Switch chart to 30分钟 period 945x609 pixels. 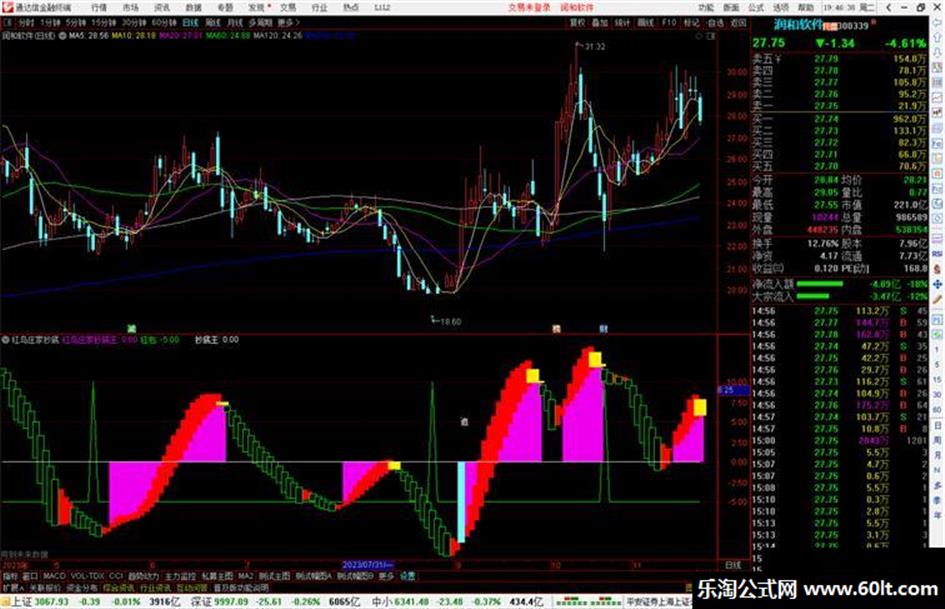click(133, 22)
